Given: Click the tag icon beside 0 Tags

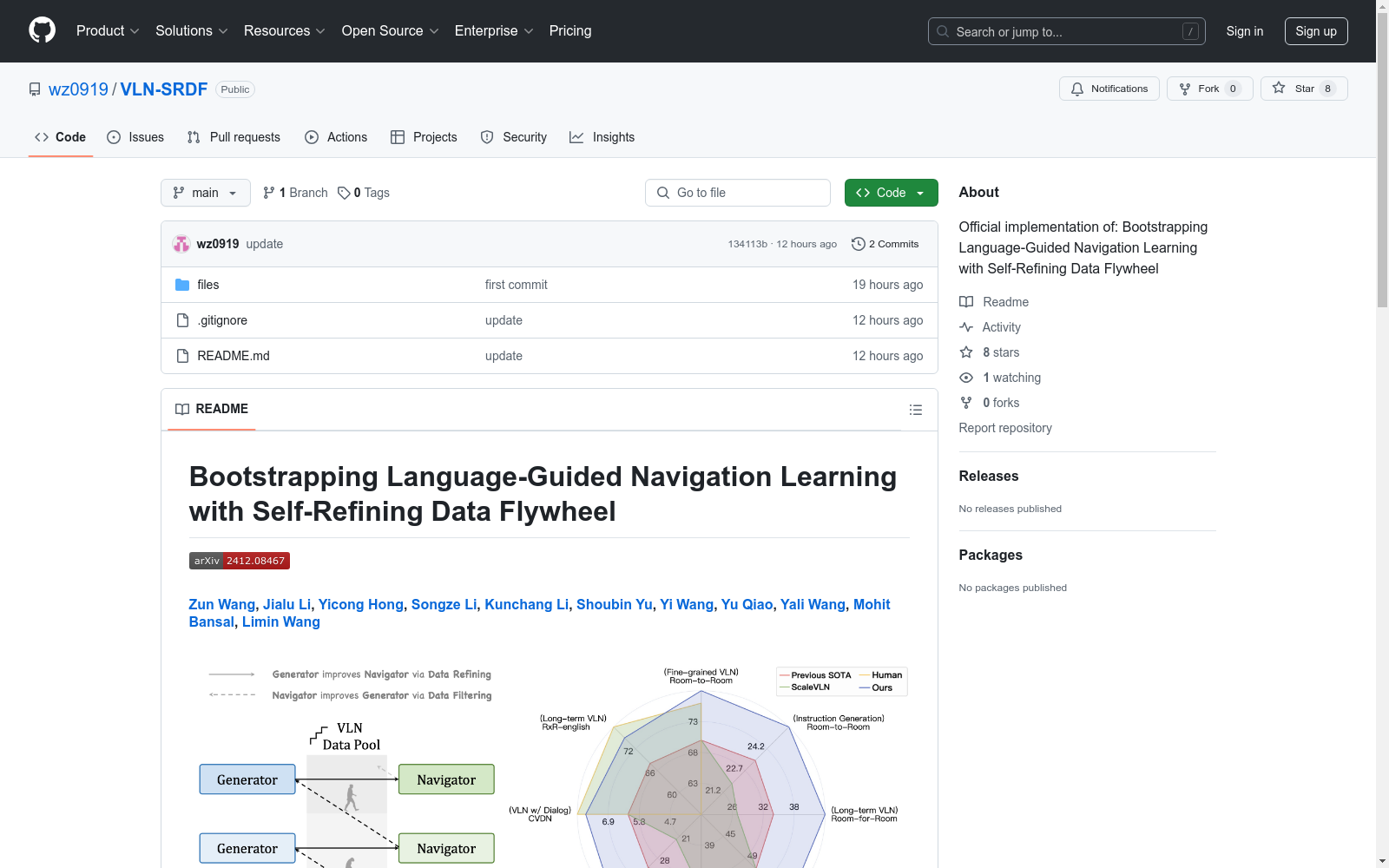Looking at the screenshot, I should pos(344,193).
